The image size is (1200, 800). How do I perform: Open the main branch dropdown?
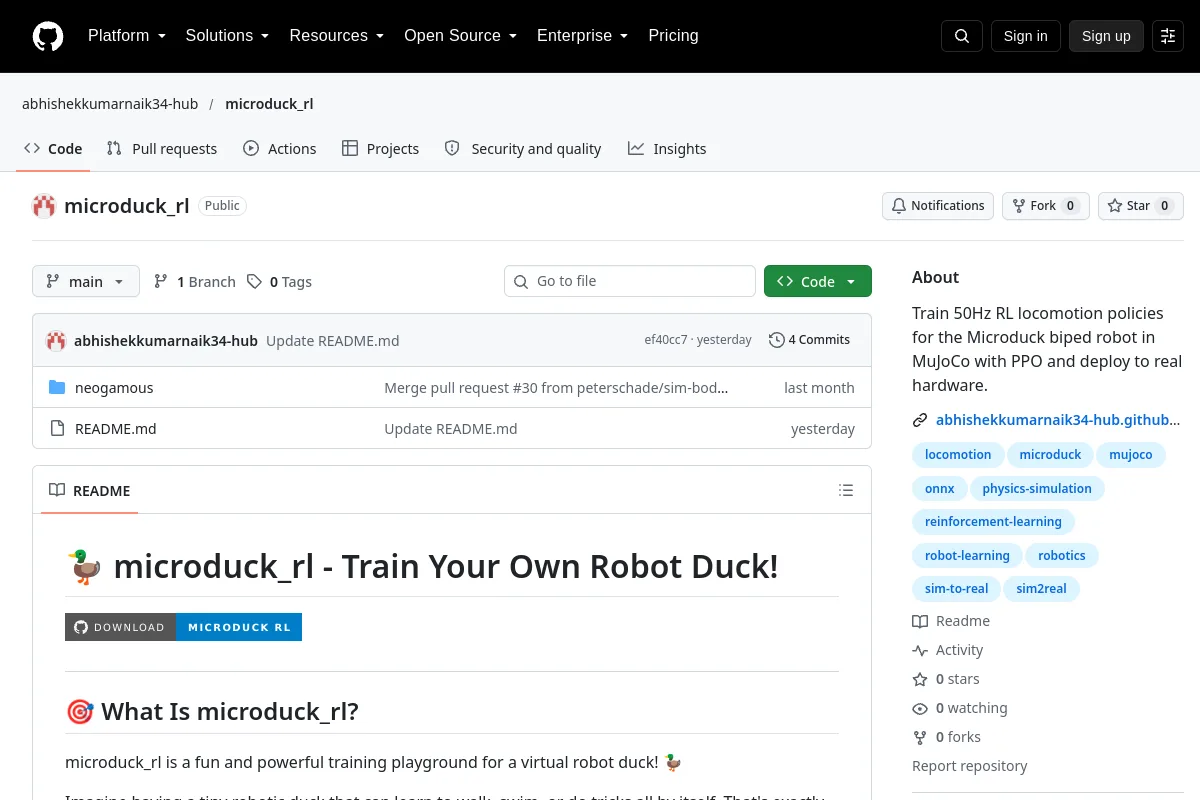click(x=86, y=281)
